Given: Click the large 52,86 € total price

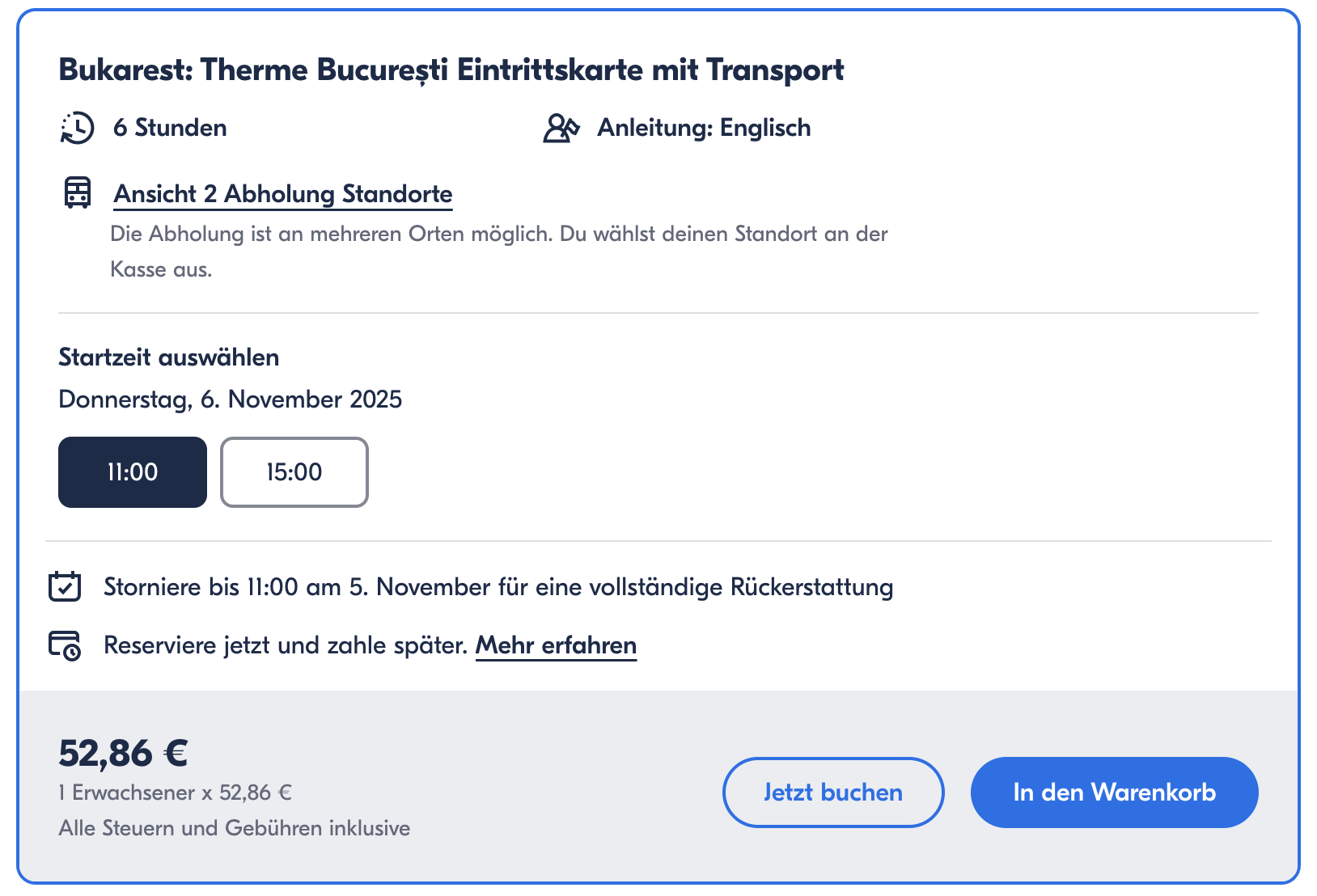Looking at the screenshot, I should [x=123, y=753].
